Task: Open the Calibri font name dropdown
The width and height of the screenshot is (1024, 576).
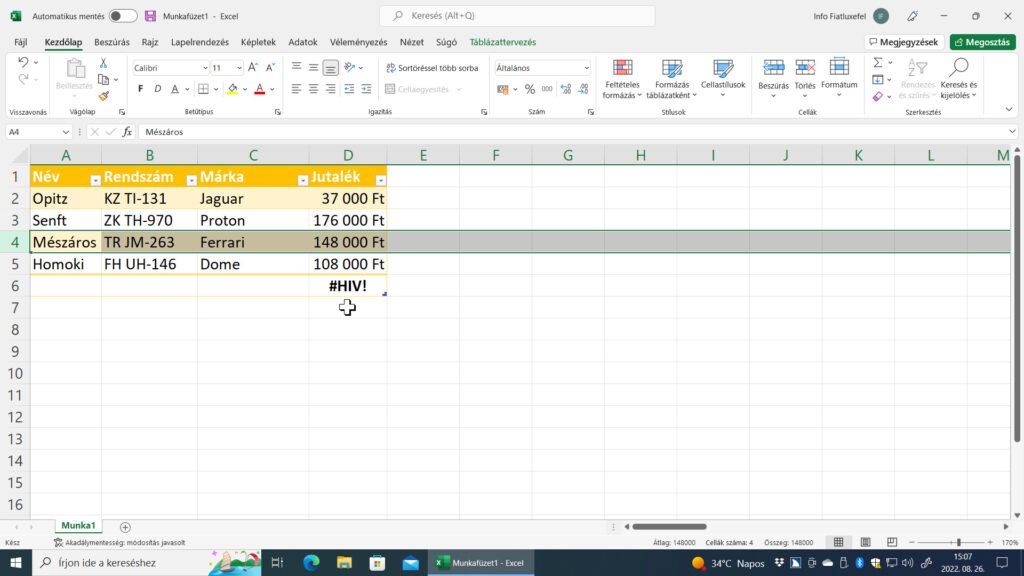Action: [204, 68]
